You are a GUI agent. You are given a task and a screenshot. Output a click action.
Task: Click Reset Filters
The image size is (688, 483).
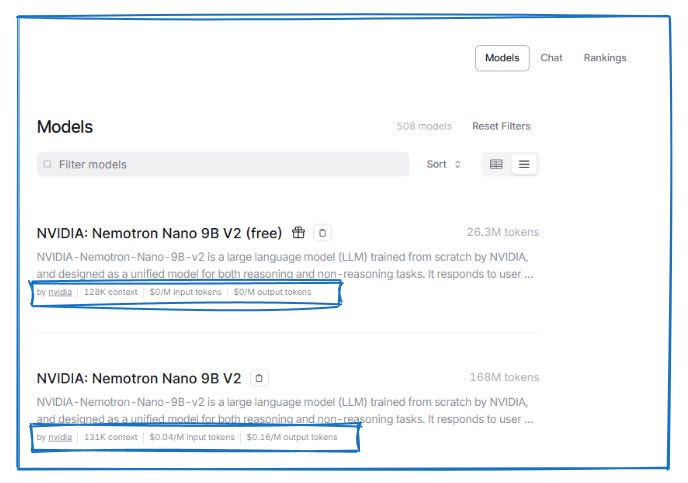tap(501, 126)
